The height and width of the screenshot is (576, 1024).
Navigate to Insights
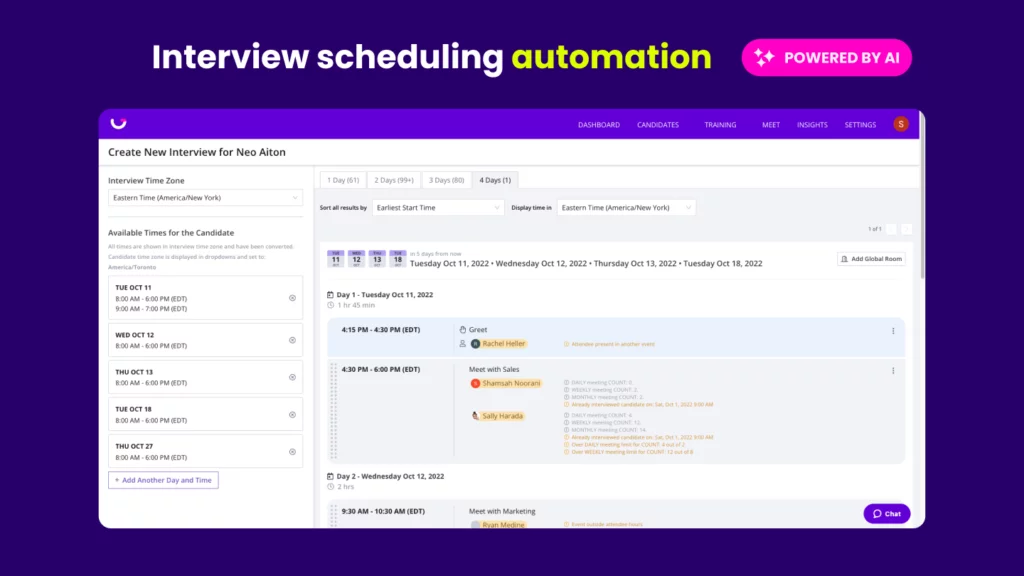pos(812,125)
